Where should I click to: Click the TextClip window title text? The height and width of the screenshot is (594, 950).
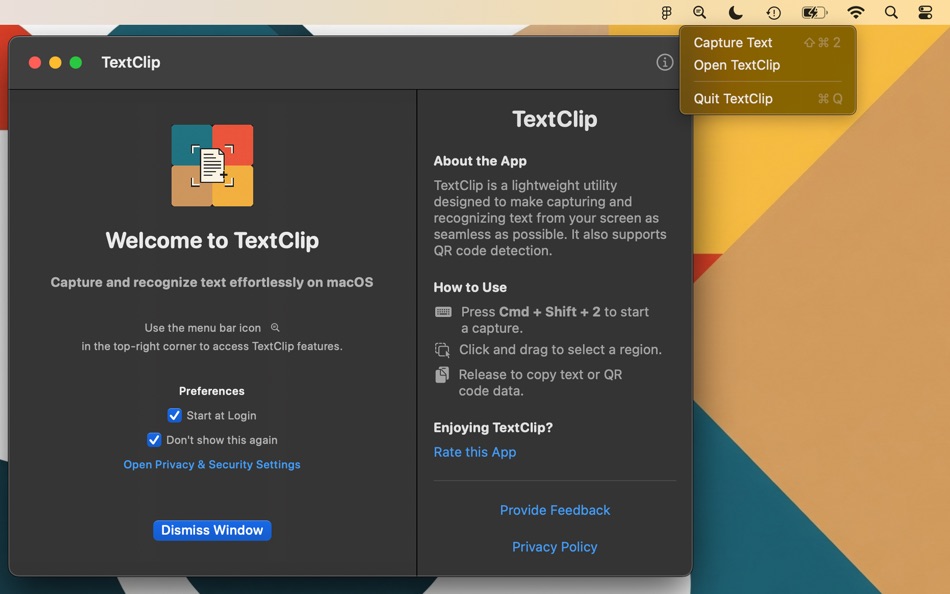[x=131, y=62]
